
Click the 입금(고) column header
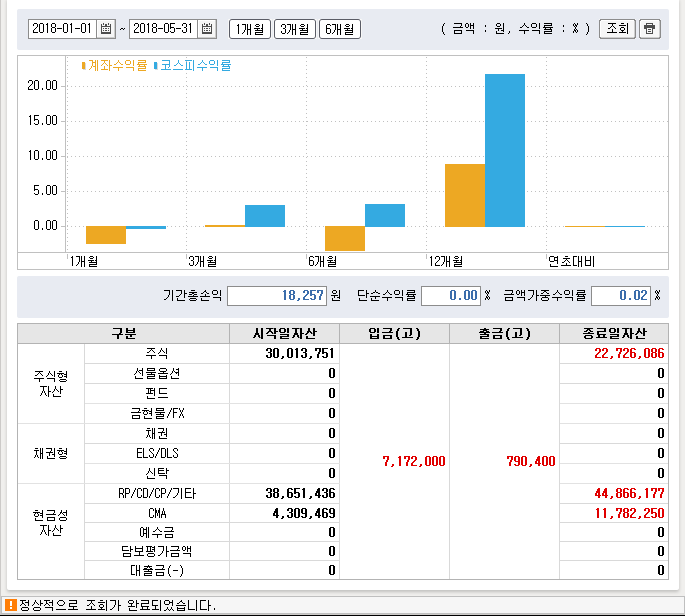[394, 334]
